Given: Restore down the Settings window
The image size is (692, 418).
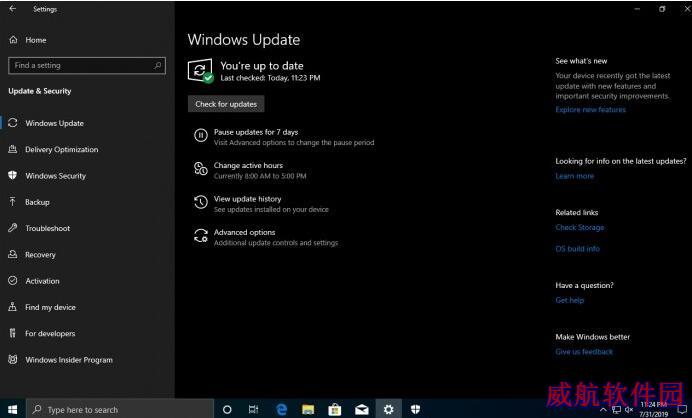Looking at the screenshot, I should pyautogui.click(x=662, y=9).
